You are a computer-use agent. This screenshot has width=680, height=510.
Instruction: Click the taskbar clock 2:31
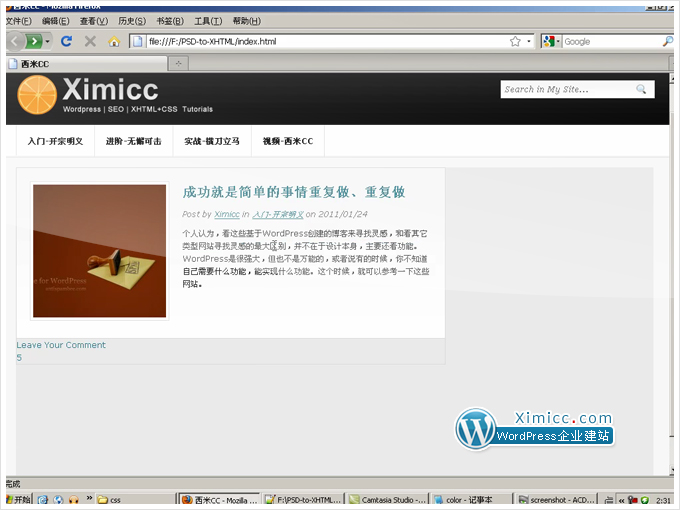[663, 500]
